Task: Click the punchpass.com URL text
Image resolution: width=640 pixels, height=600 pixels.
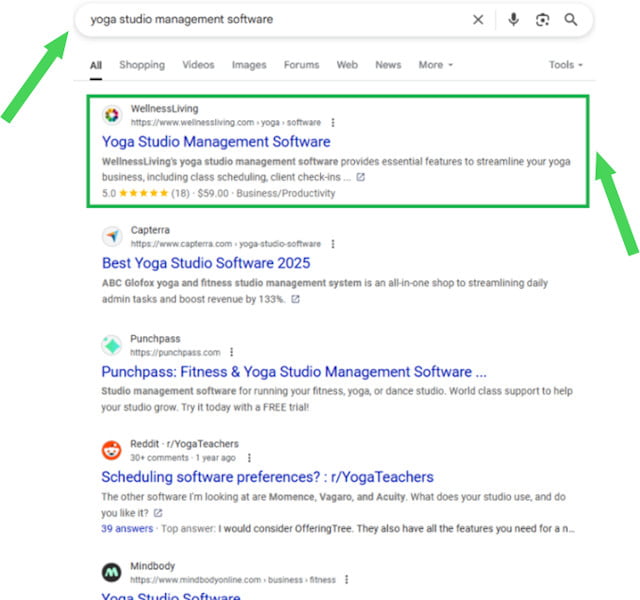Action: tap(176, 352)
